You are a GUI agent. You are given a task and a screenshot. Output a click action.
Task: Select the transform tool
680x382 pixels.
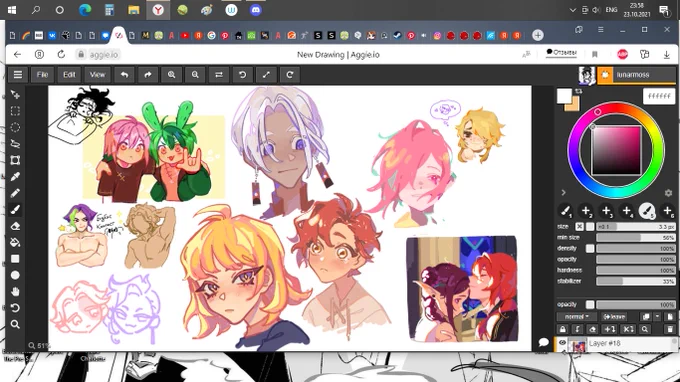(x=15, y=160)
